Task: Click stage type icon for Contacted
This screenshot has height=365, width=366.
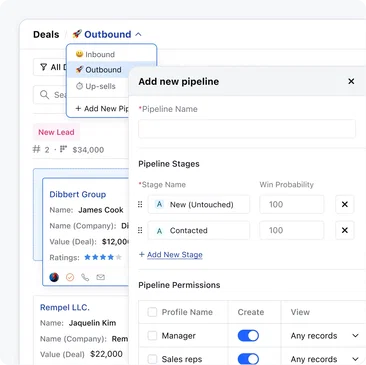Action: coord(159,231)
